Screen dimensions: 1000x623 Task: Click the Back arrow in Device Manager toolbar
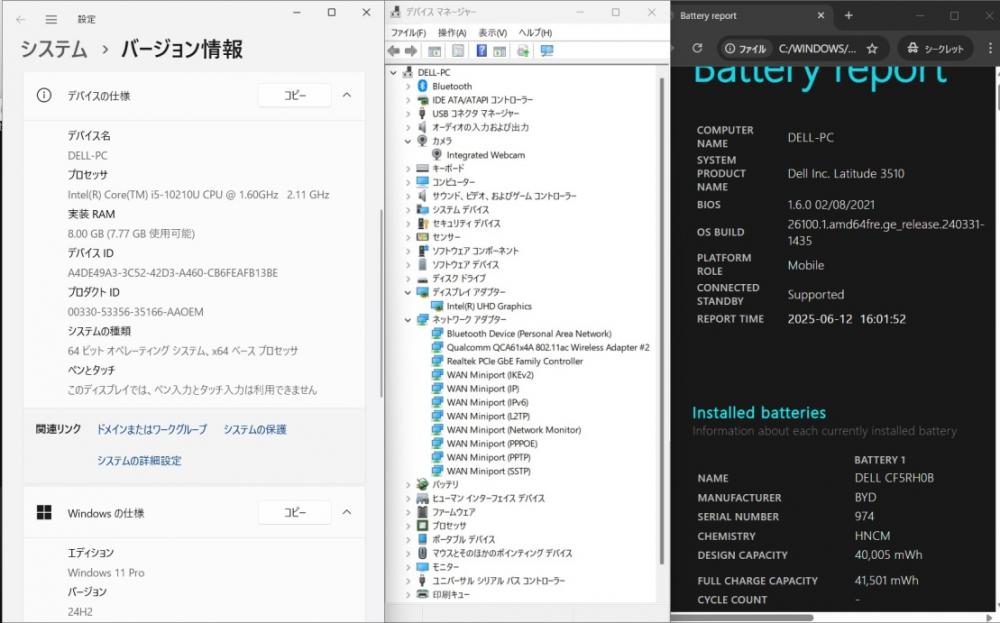[x=393, y=51]
